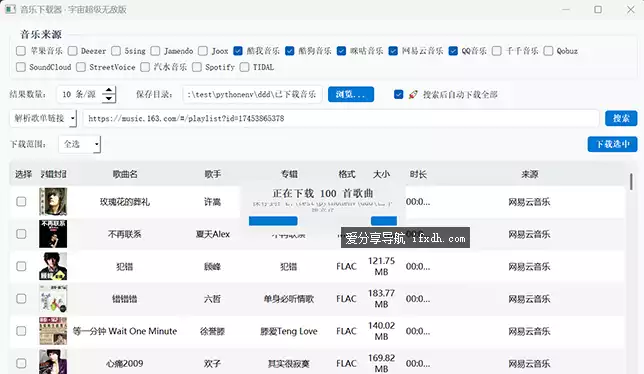Click album cover of 犯错 song

click(53, 266)
